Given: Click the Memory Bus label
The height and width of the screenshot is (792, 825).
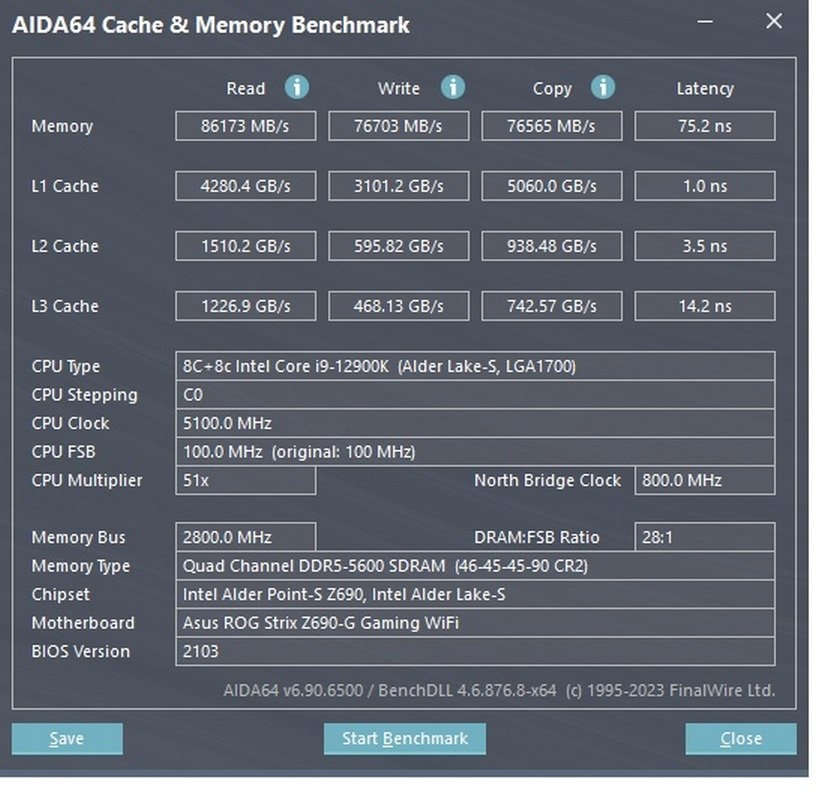Looking at the screenshot, I should click(78, 537).
